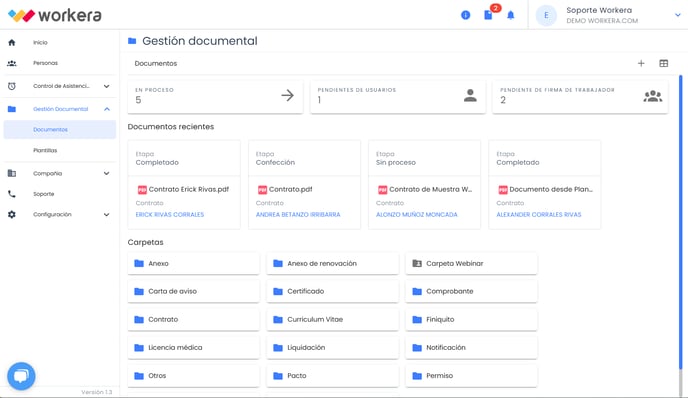This screenshot has height=398, width=688.
Task: Click the gear icon for Configuración
Action: tap(12, 215)
